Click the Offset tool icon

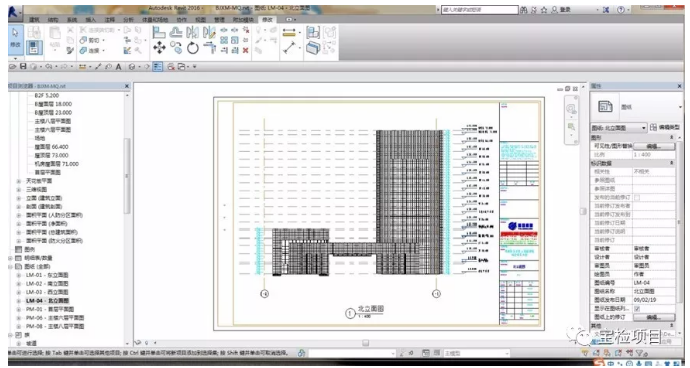tap(176, 32)
